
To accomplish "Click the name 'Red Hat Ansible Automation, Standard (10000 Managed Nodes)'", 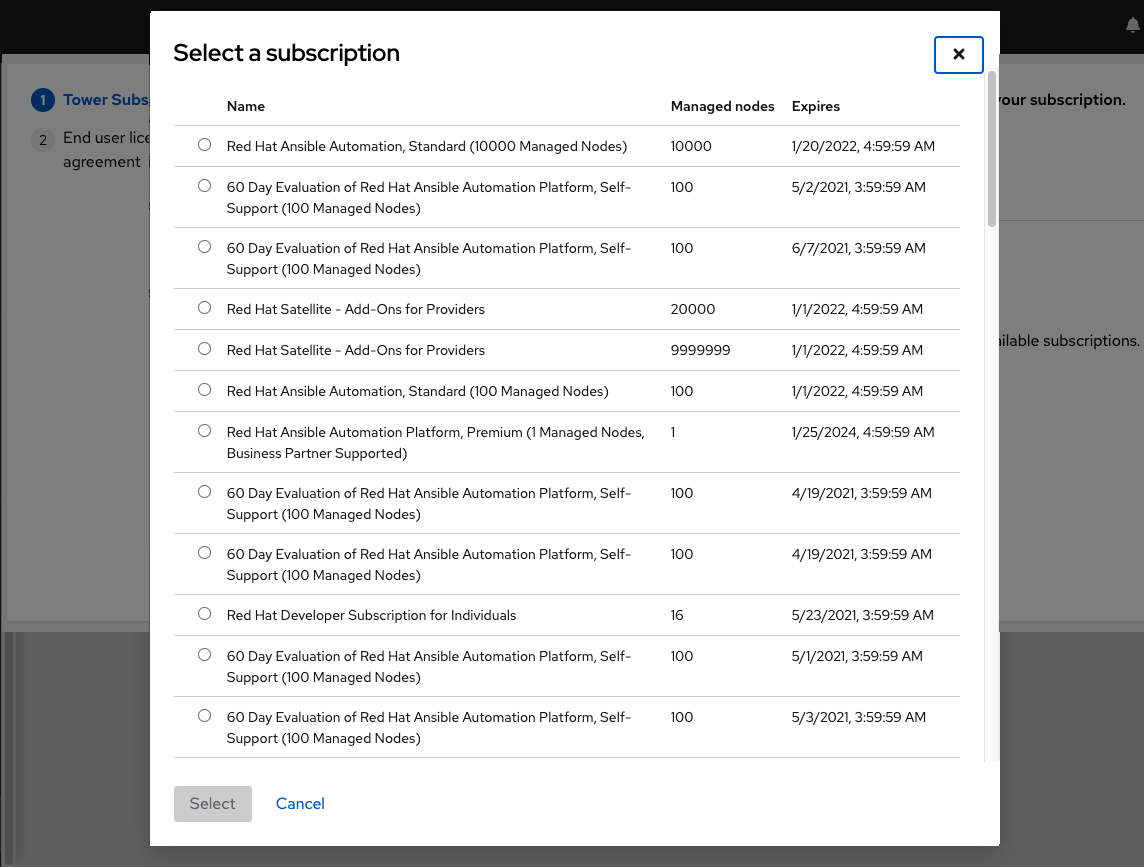I will tap(427, 146).
